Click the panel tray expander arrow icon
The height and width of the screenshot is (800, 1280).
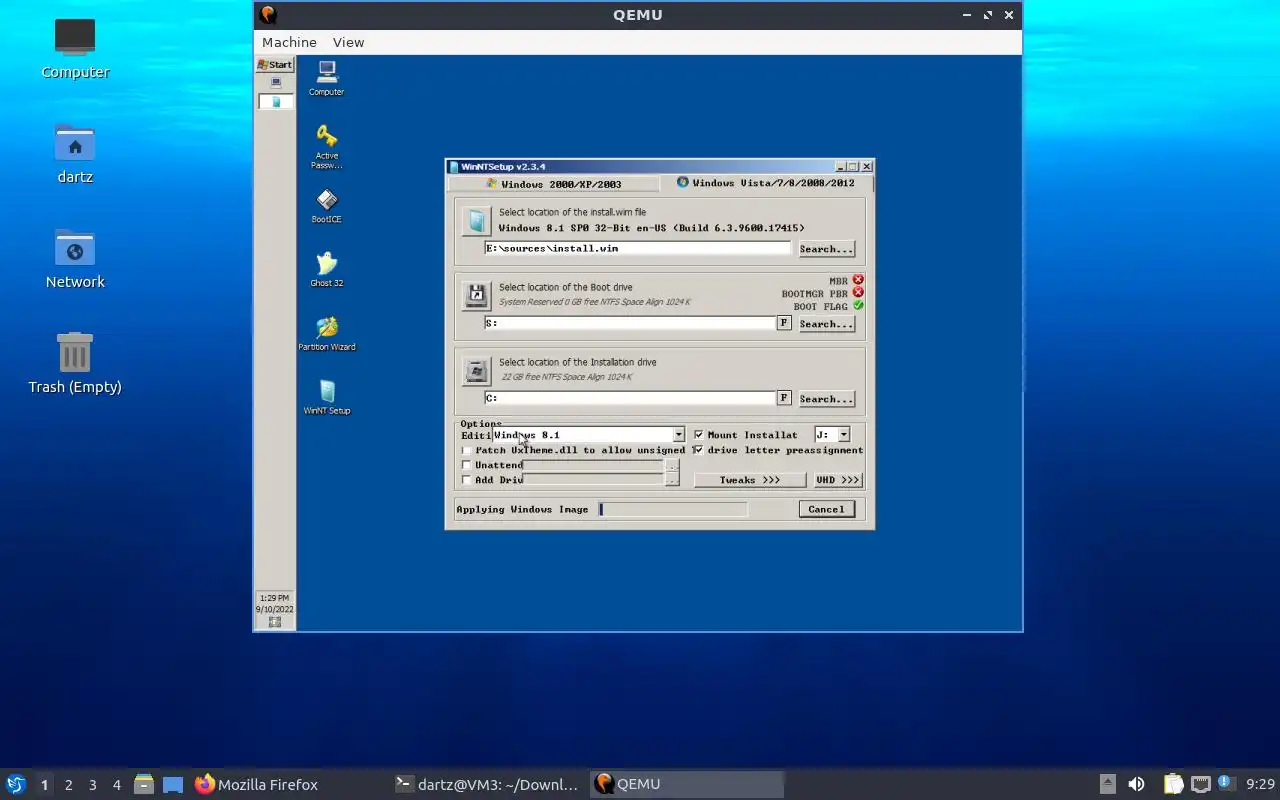(x=1107, y=784)
